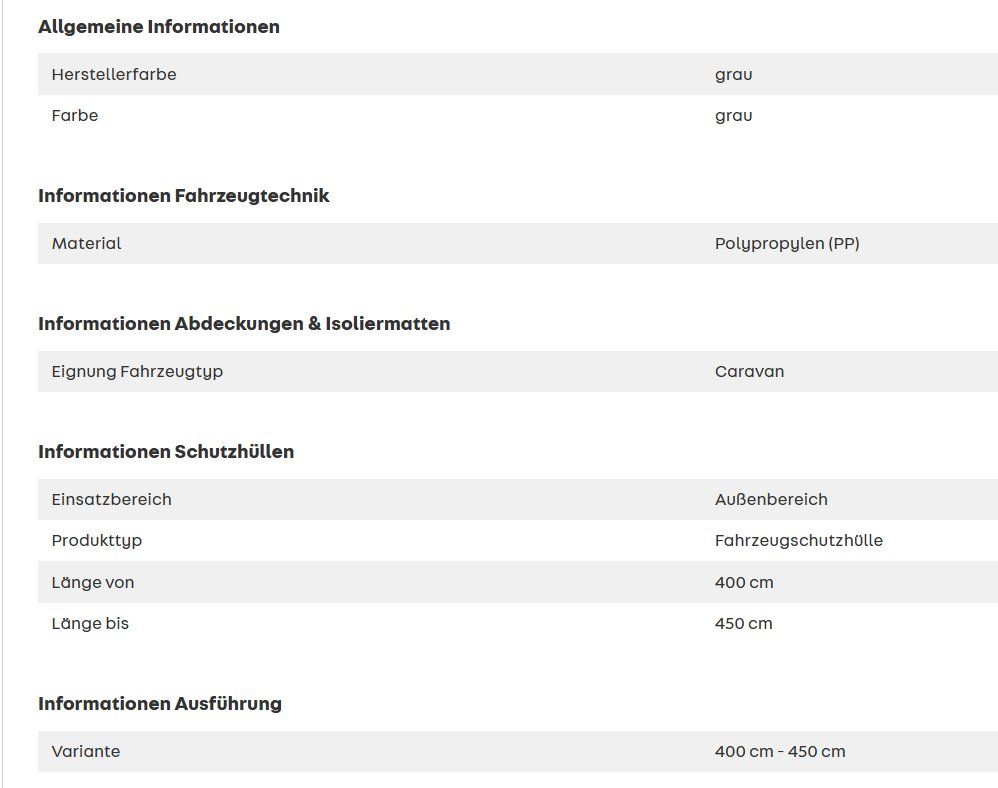Click the 400 cm - 450 cm value
This screenshot has width=998, height=788.
[780, 752]
